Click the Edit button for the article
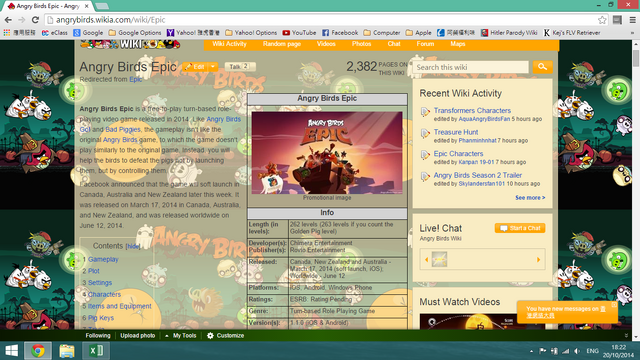 [195, 67]
